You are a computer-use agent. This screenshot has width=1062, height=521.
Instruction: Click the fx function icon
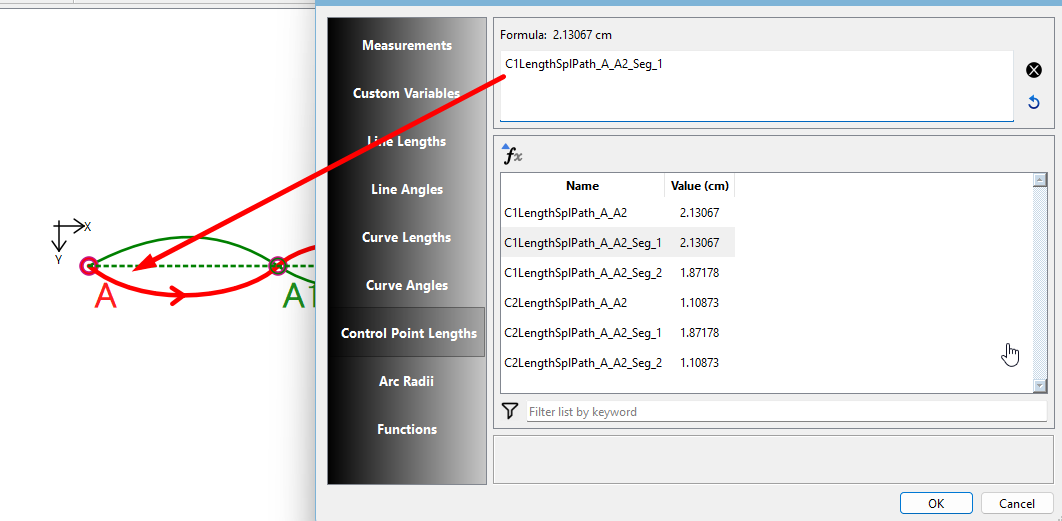pyautogui.click(x=512, y=154)
